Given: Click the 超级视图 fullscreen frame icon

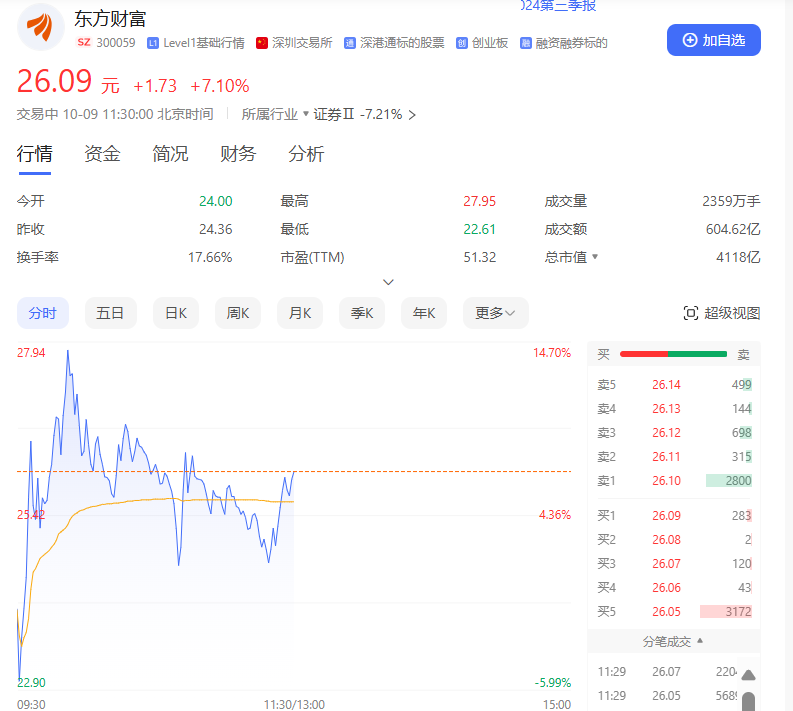Looking at the screenshot, I should pyautogui.click(x=690, y=314).
